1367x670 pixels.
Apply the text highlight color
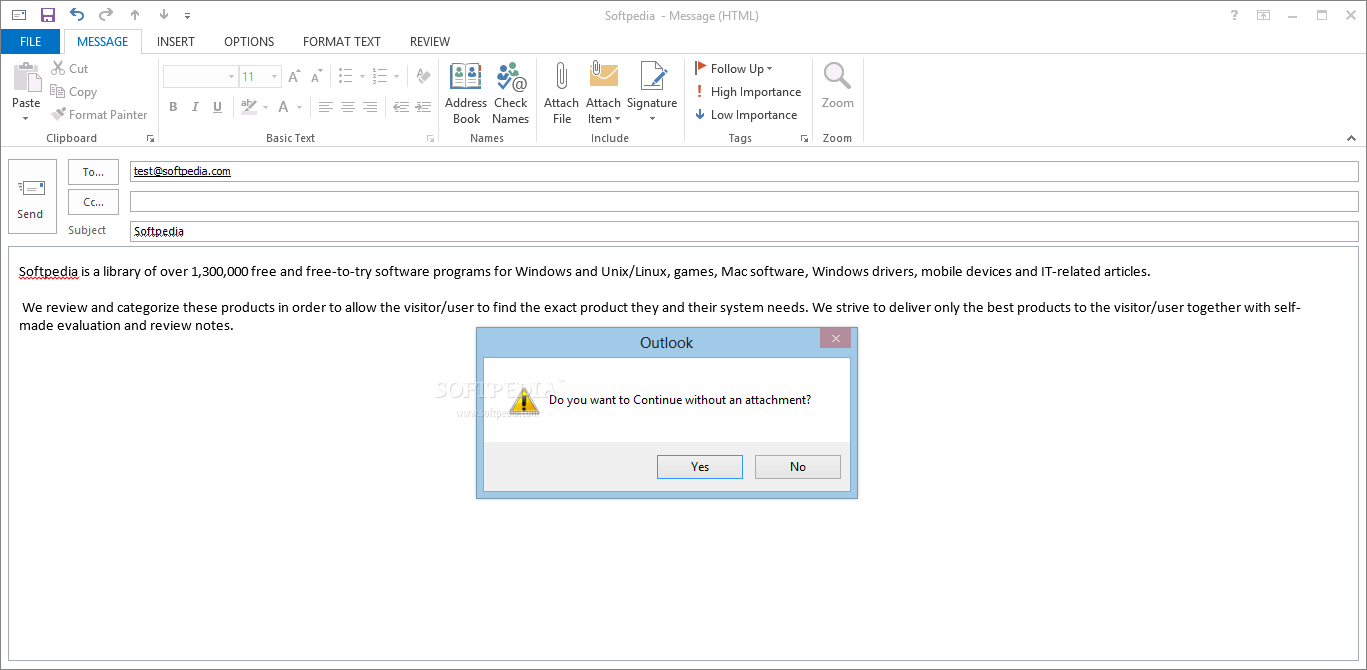(248, 107)
